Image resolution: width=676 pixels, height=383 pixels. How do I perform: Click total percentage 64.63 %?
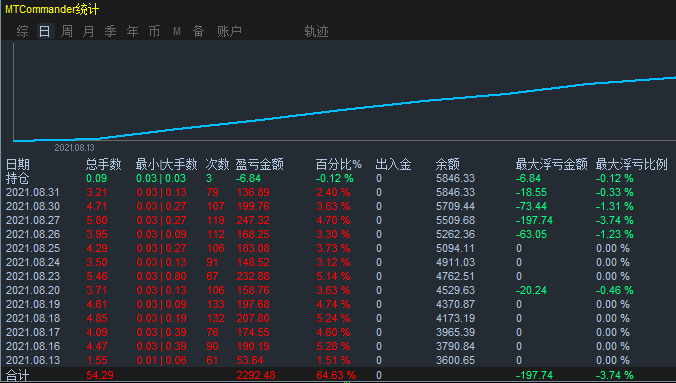click(x=336, y=375)
